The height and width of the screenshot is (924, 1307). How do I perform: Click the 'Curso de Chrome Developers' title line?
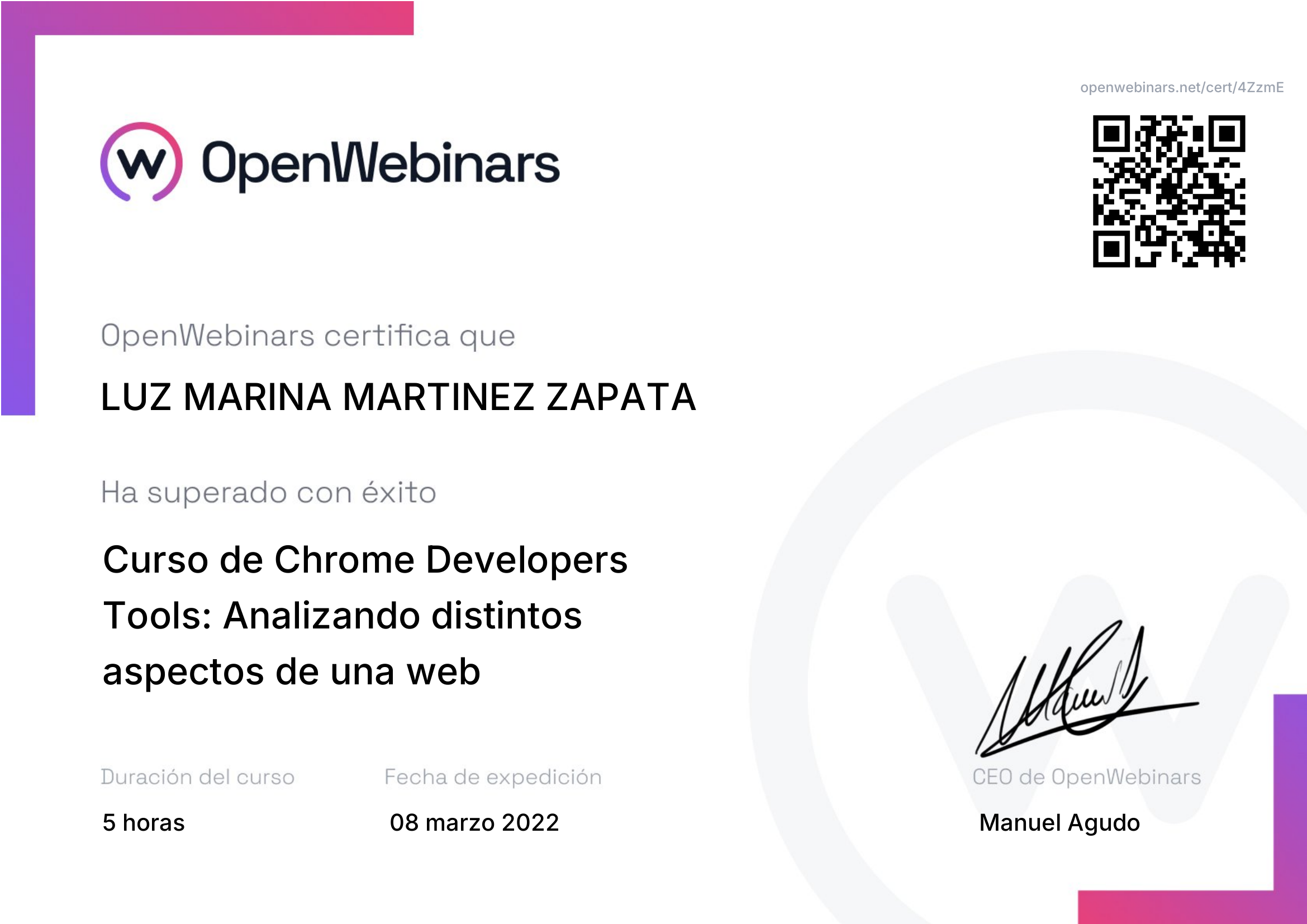tap(365, 560)
